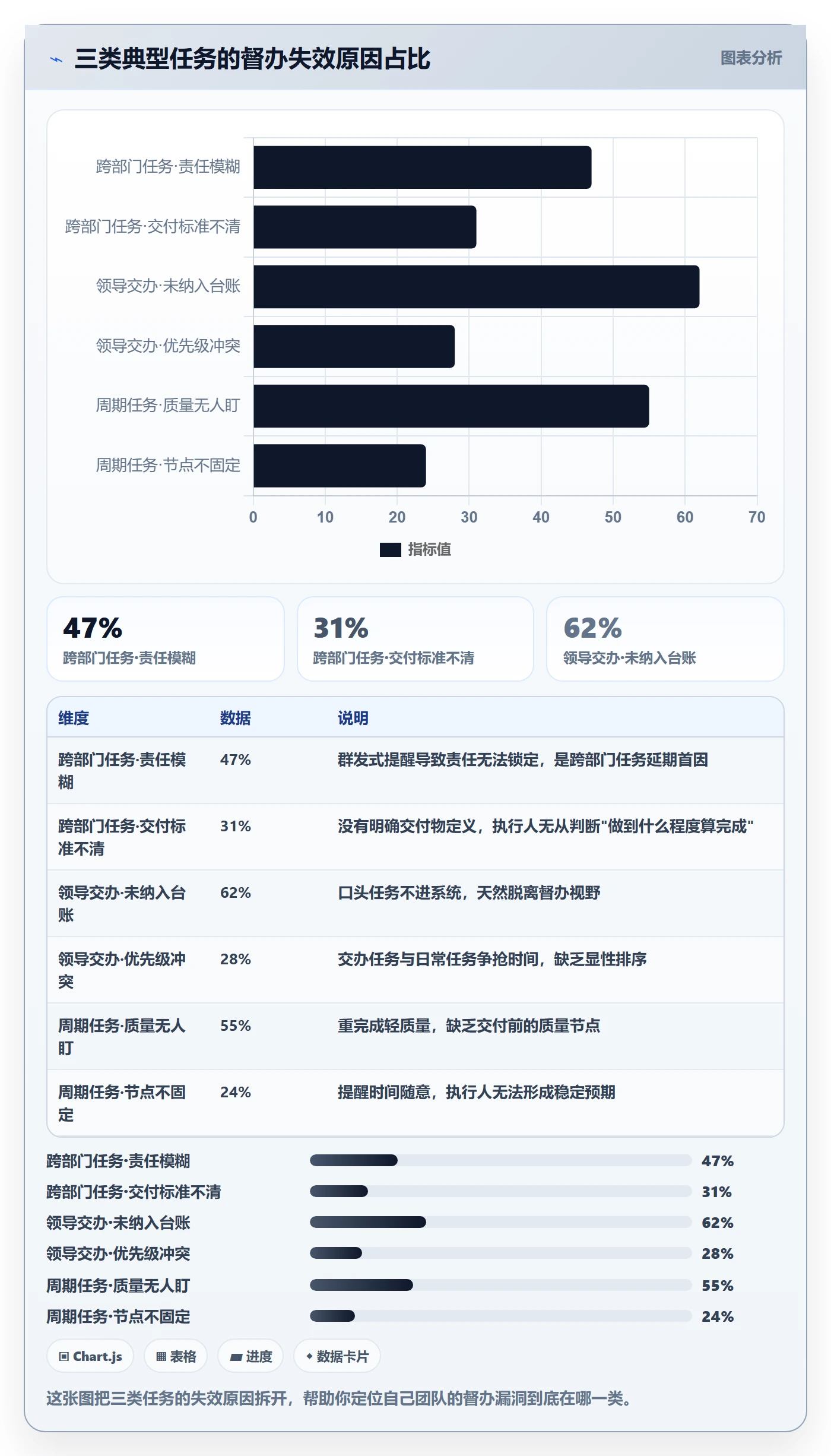Click the 62% 领导交办·未纳入台账 data card
This screenshot has width=831, height=1456.
pyautogui.click(x=665, y=639)
